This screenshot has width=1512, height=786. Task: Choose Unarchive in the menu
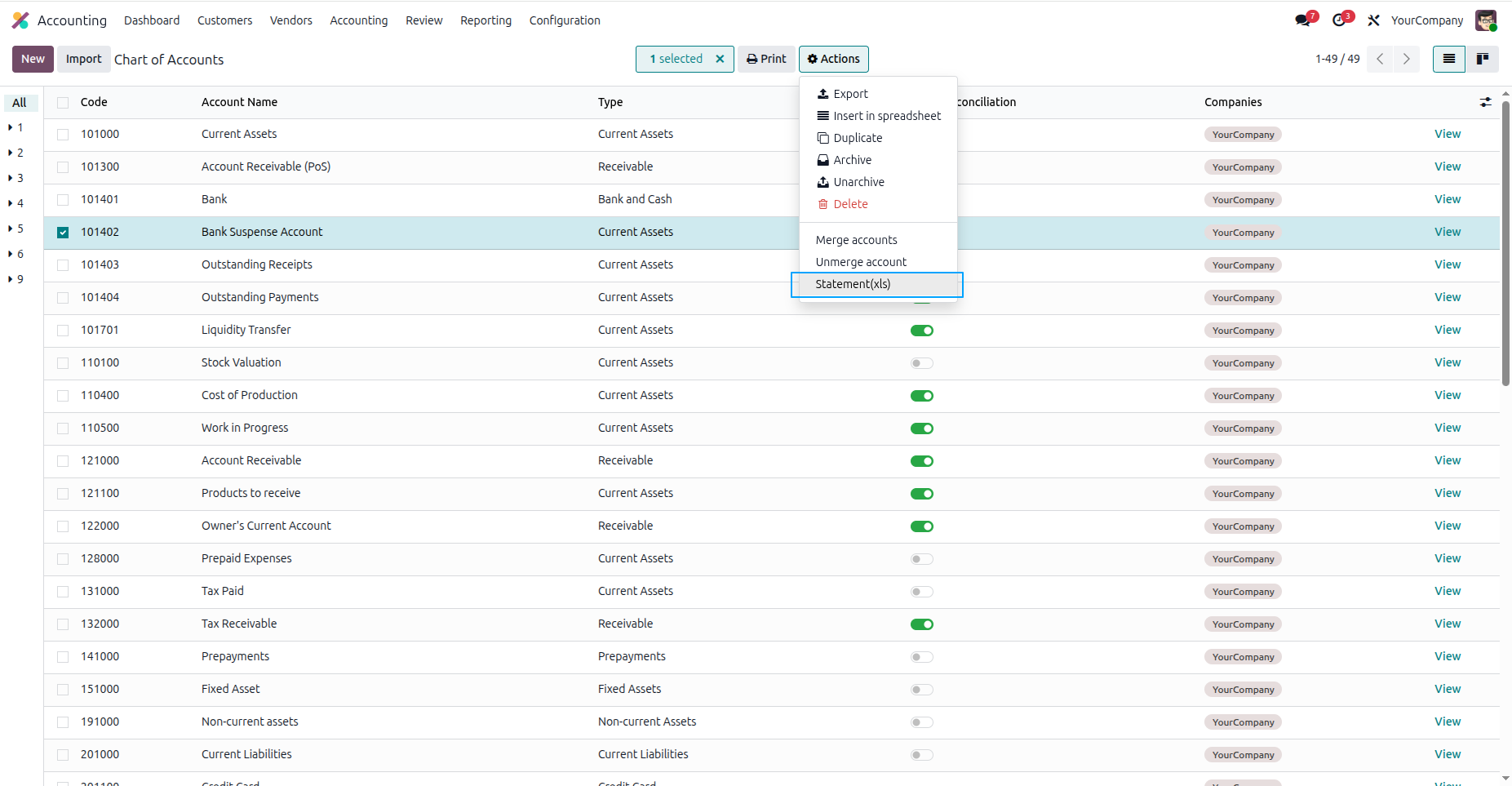[878, 182]
